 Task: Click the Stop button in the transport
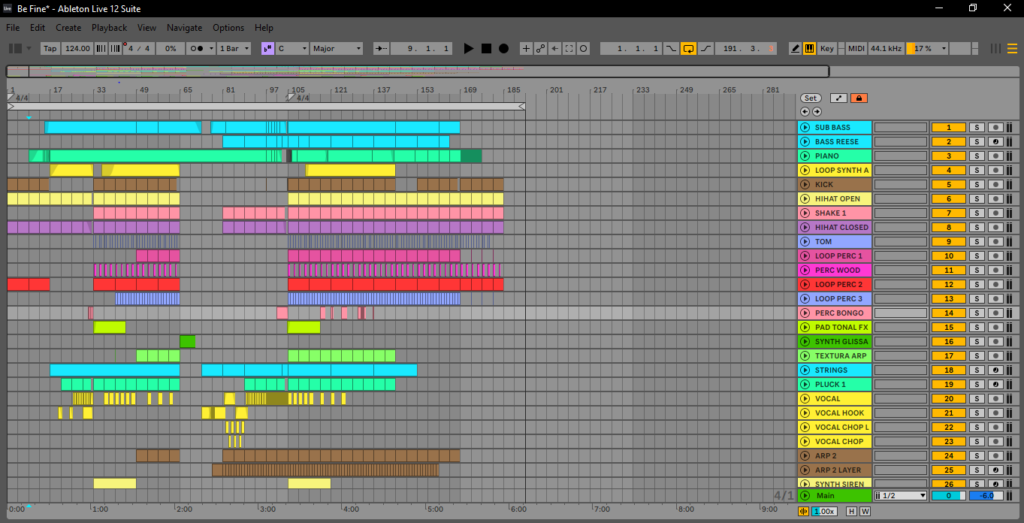[x=486, y=48]
